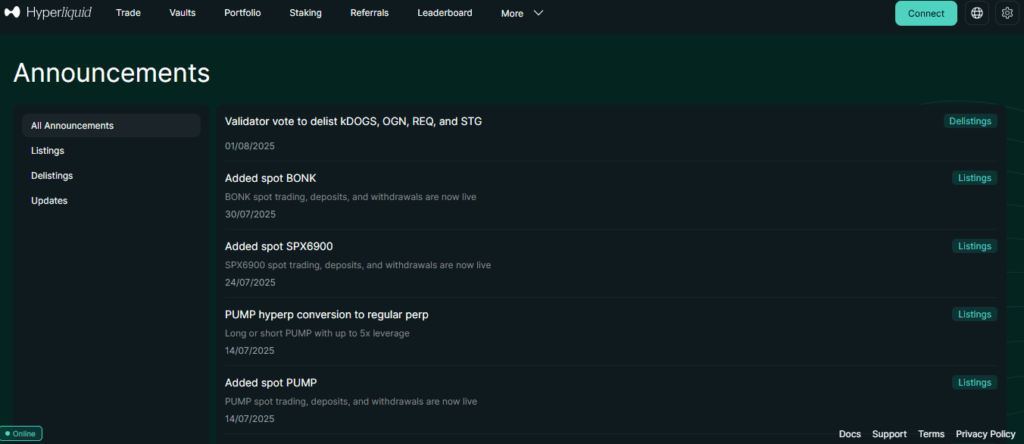The height and width of the screenshot is (444, 1024).
Task: Click the Listings tag on Added spot BONK
Action: coord(974,178)
